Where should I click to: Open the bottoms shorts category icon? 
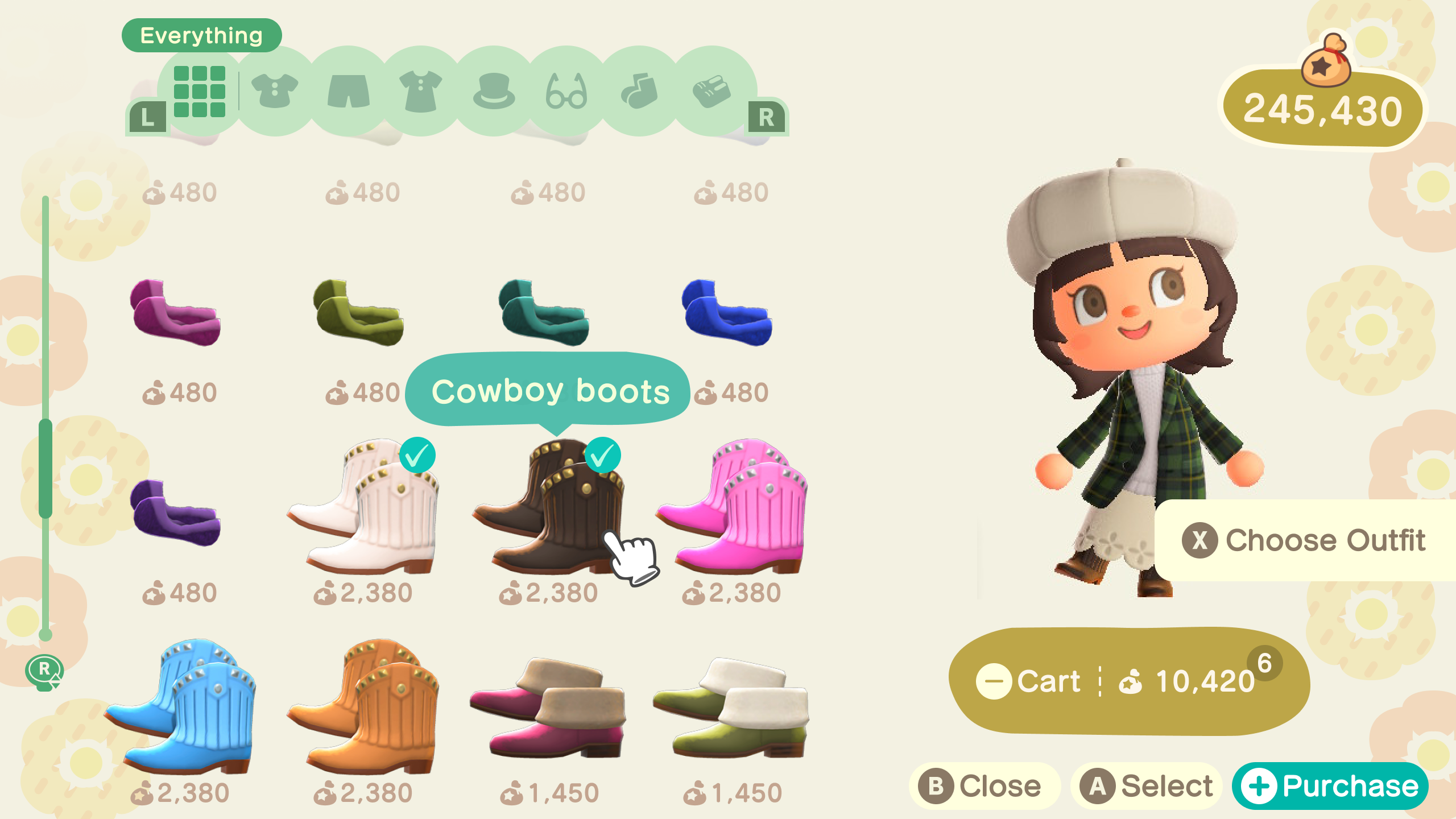(x=349, y=91)
